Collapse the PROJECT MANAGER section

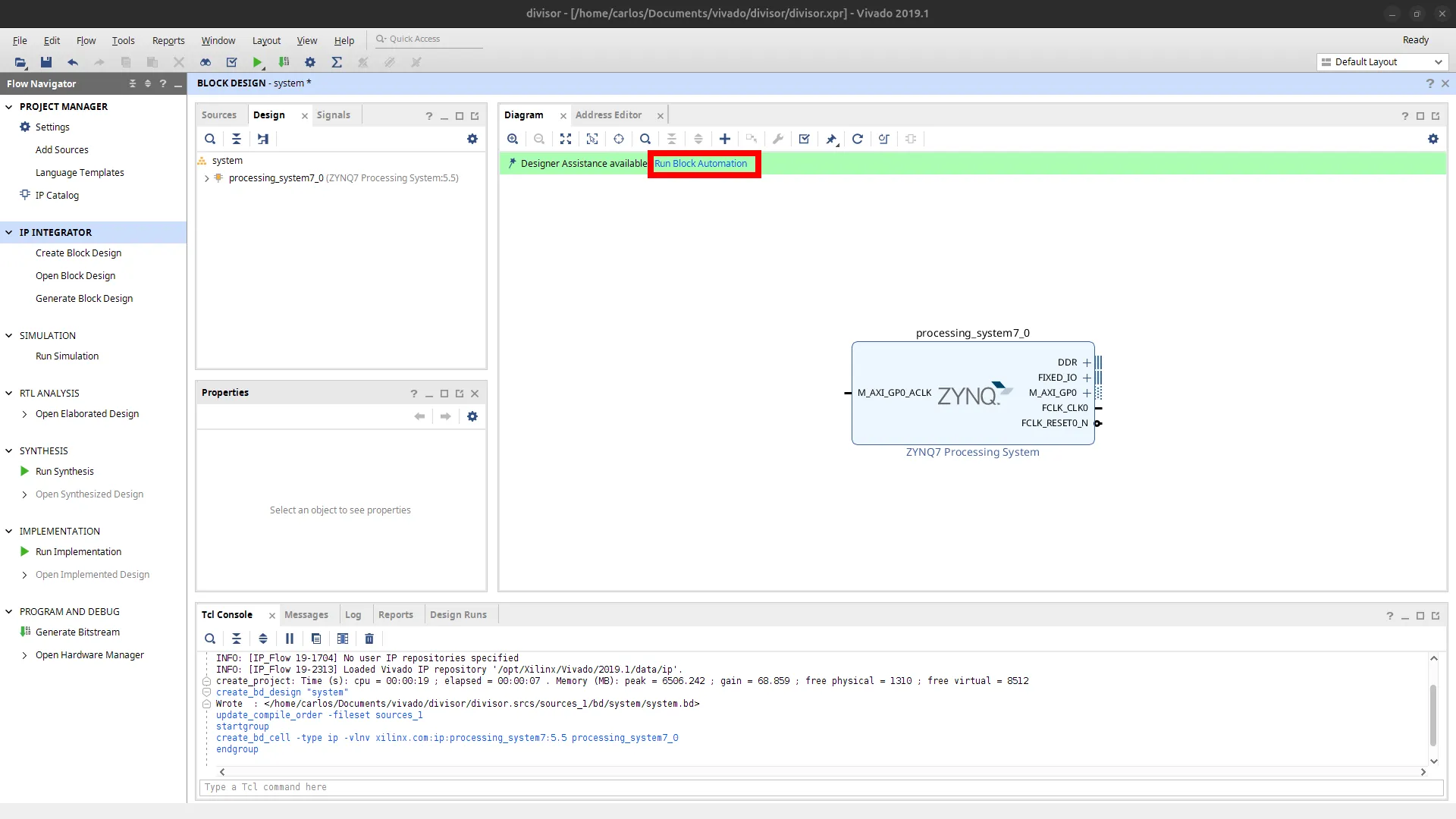9,107
